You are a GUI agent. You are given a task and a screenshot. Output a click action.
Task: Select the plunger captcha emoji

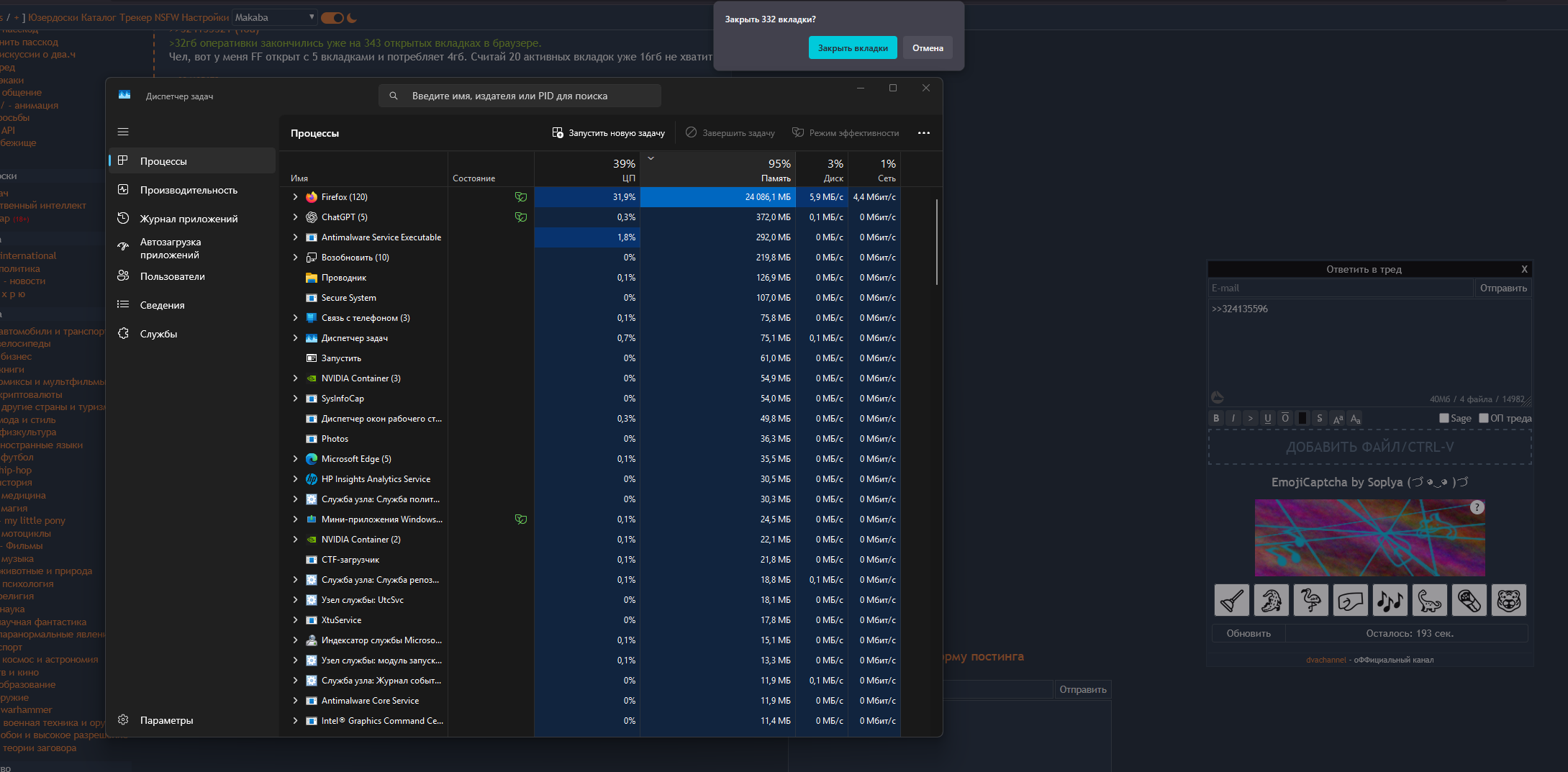click(1231, 600)
